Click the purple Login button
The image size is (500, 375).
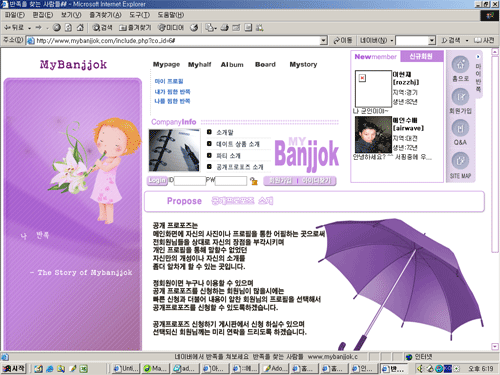pyautogui.click(x=157, y=180)
